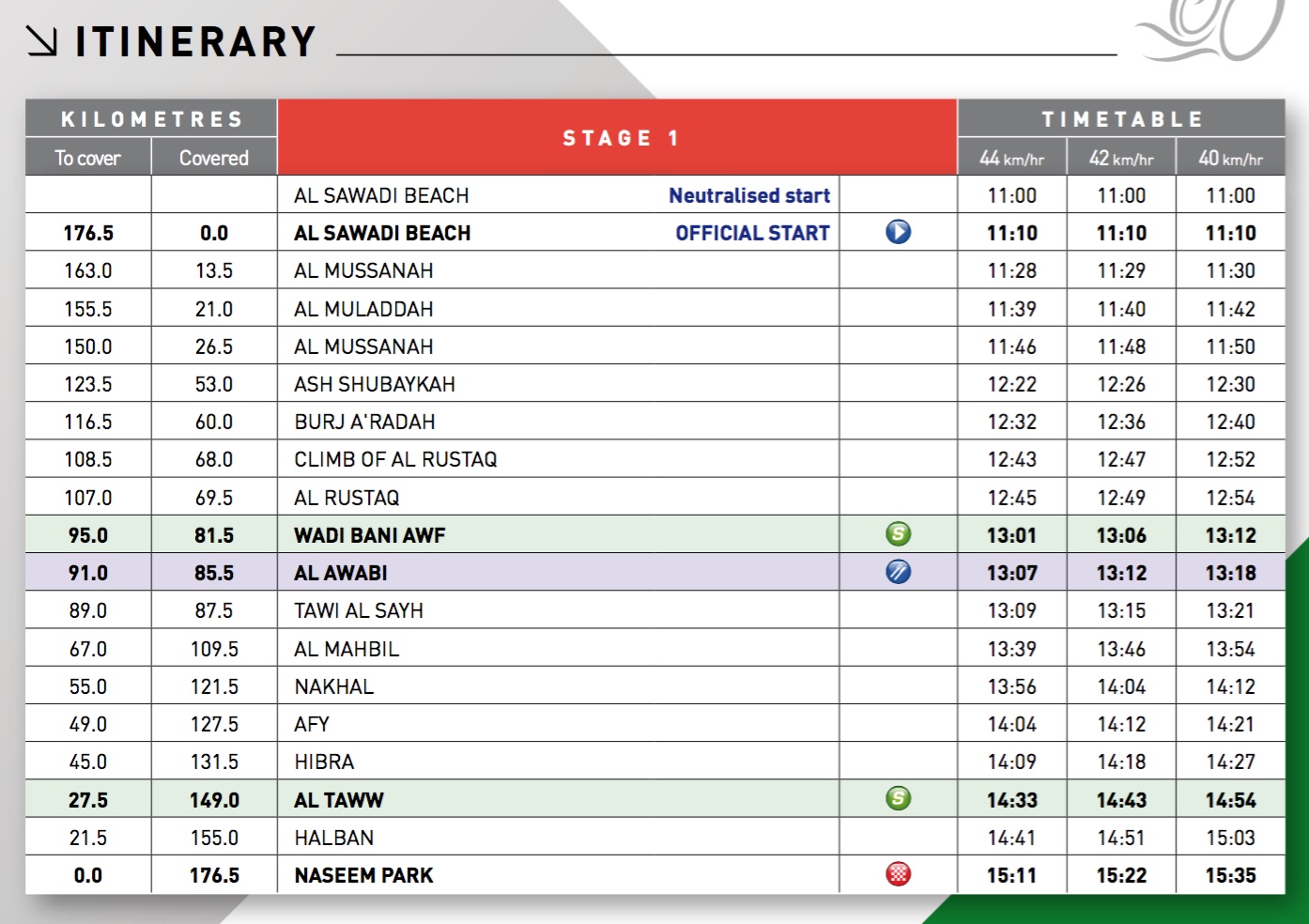Click the Kilometres header
The image size is (1309, 924).
pyautogui.click(x=151, y=119)
